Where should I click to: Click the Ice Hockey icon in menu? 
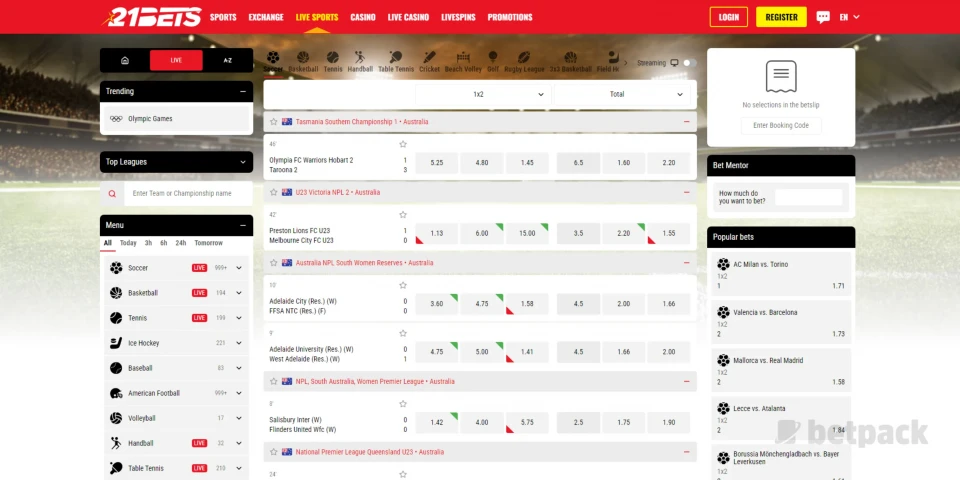pos(116,343)
